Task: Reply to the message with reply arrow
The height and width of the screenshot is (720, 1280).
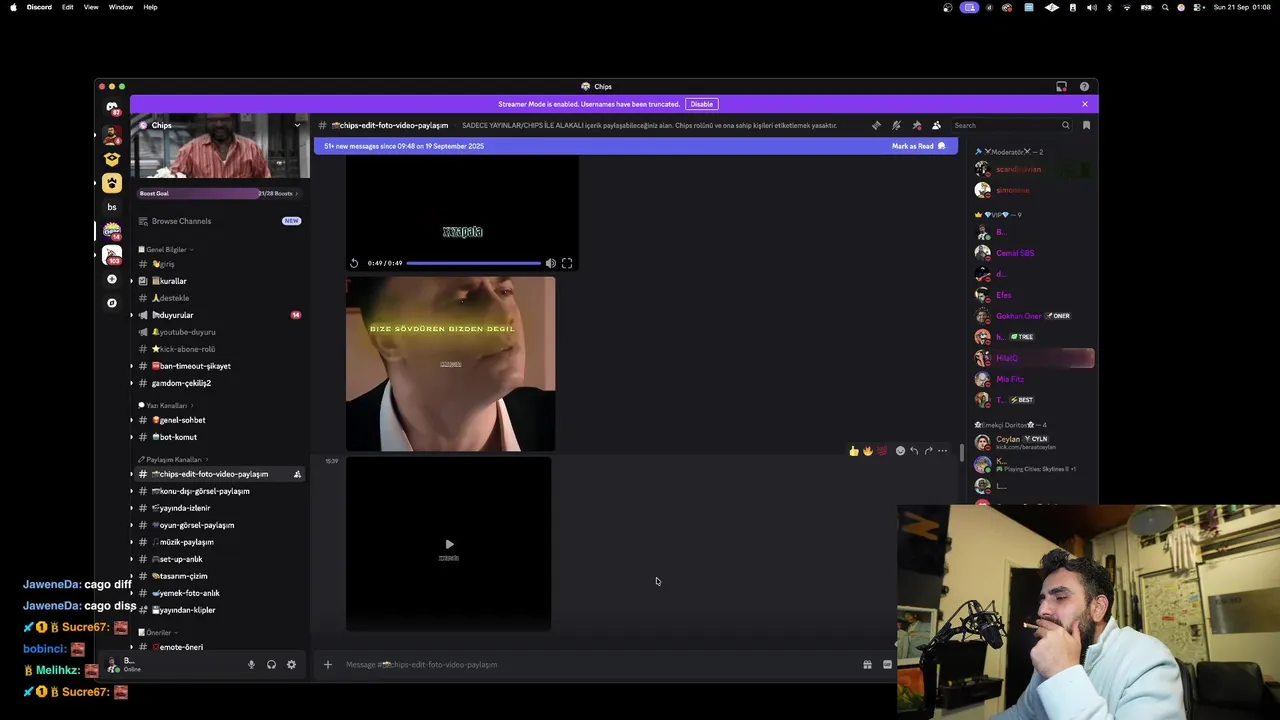Action: coord(914,451)
